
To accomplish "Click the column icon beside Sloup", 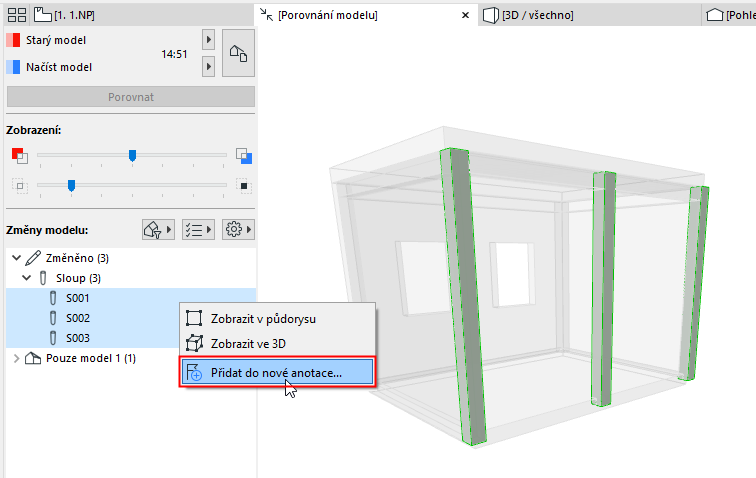I will [43, 278].
